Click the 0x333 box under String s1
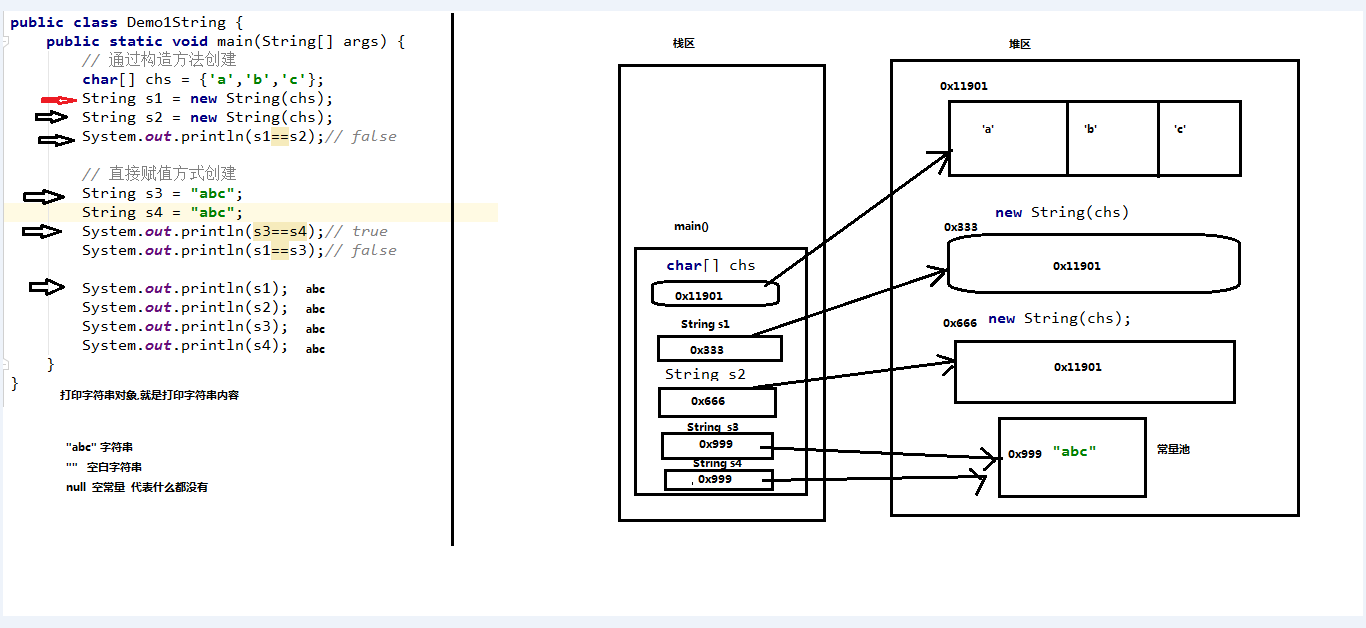This screenshot has height=628, width=1366. 719,349
